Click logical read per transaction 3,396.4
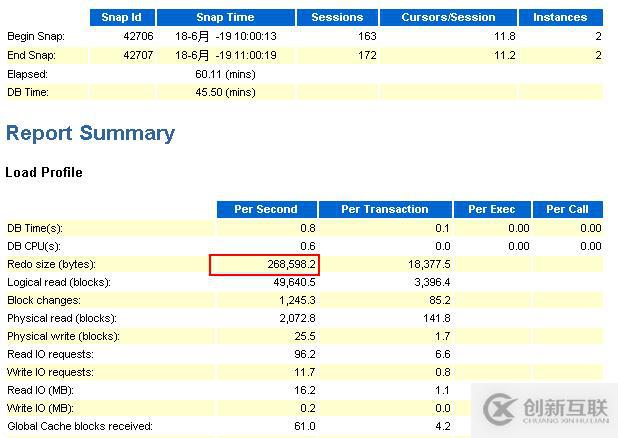The height and width of the screenshot is (438, 618). tap(432, 282)
